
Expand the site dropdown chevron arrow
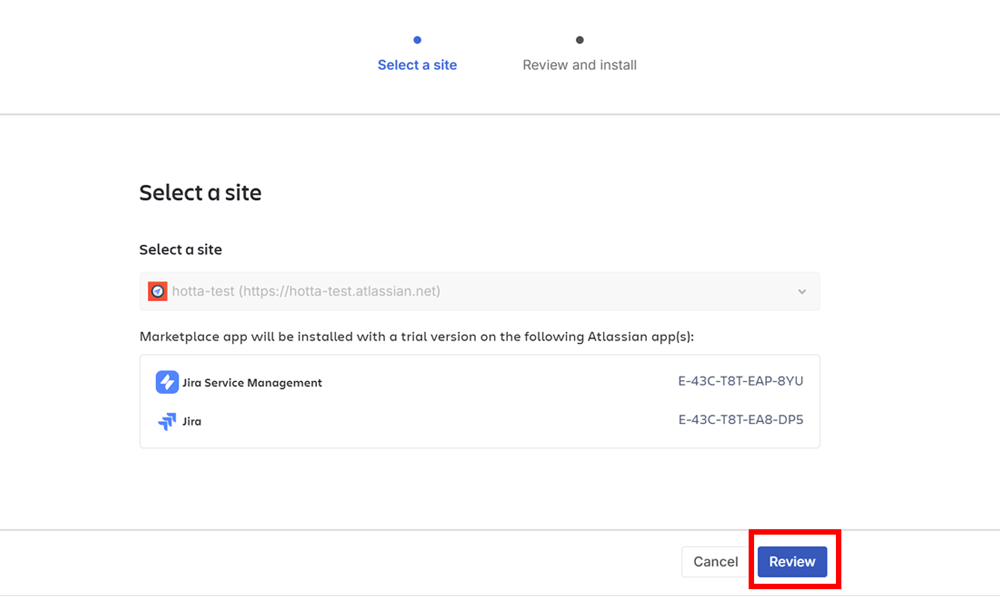click(x=801, y=292)
